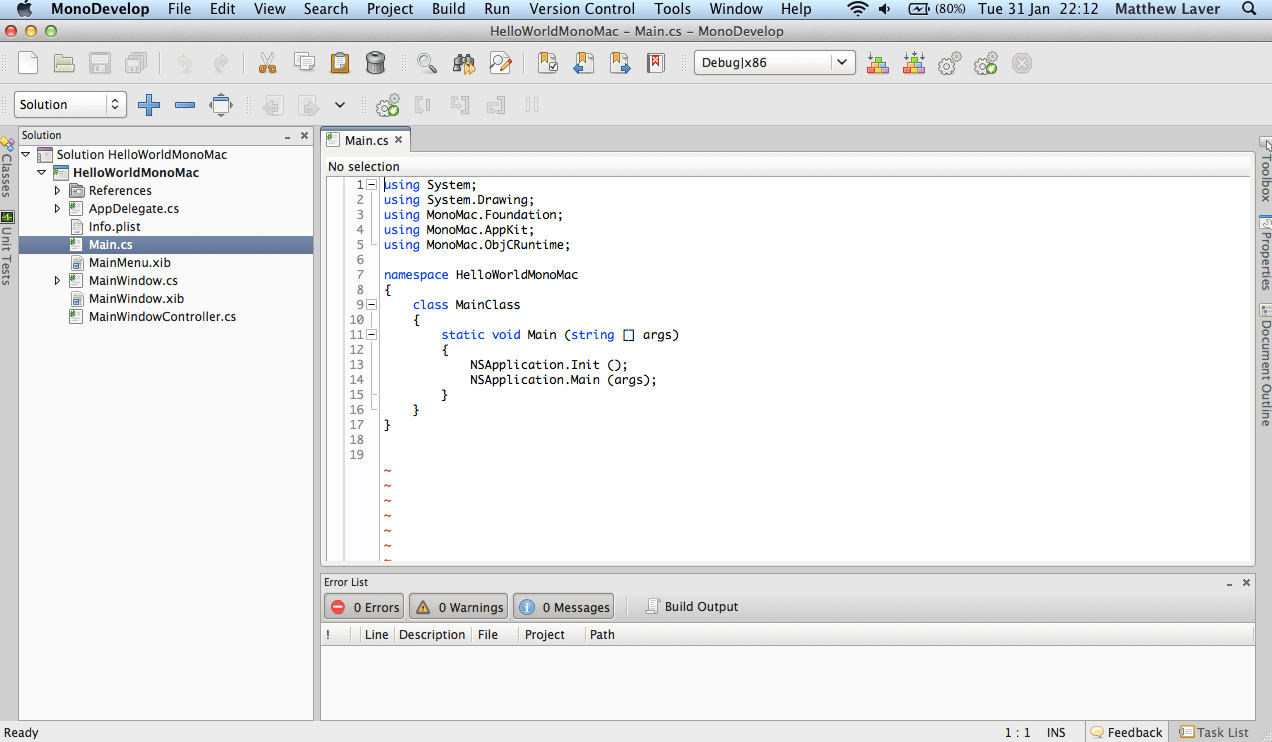The width and height of the screenshot is (1272, 742).
Task: Click the New File toolbar icon
Action: click(28, 63)
